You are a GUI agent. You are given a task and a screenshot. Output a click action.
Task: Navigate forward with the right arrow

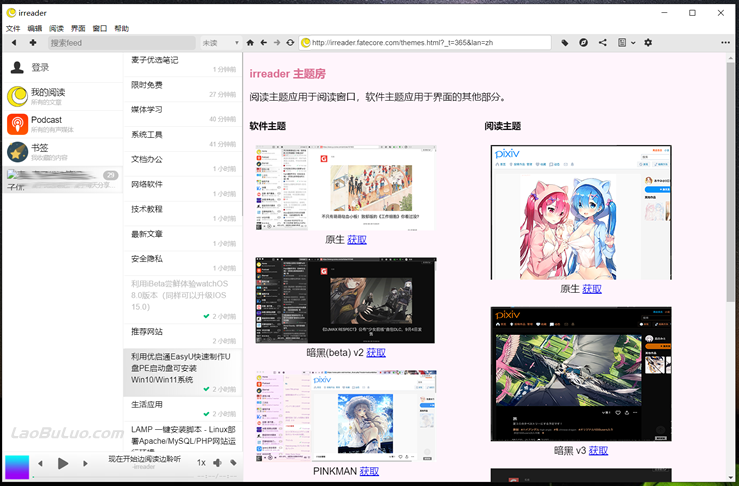(277, 42)
